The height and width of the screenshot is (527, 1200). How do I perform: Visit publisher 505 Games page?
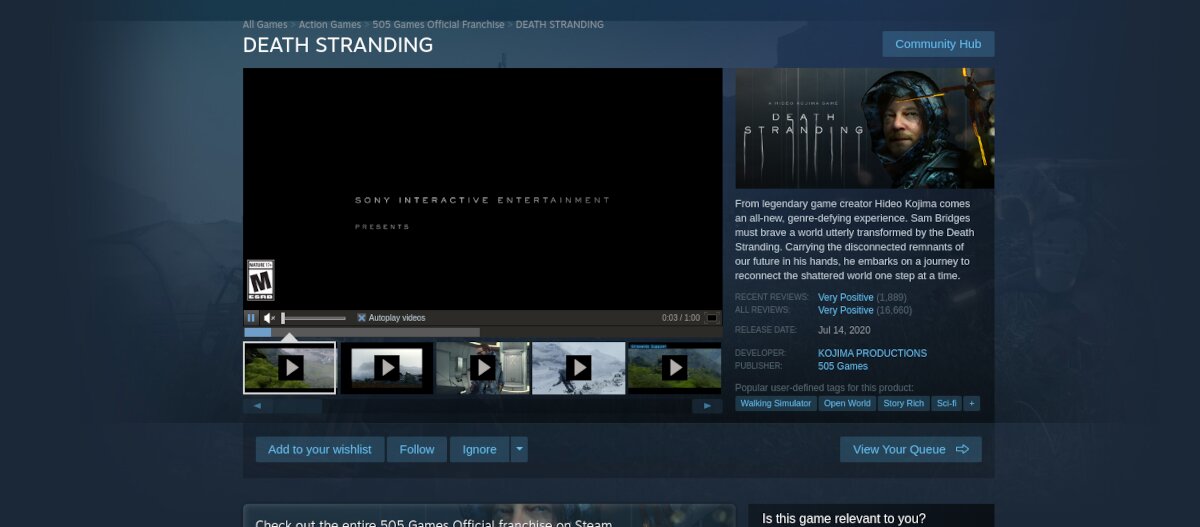click(843, 366)
